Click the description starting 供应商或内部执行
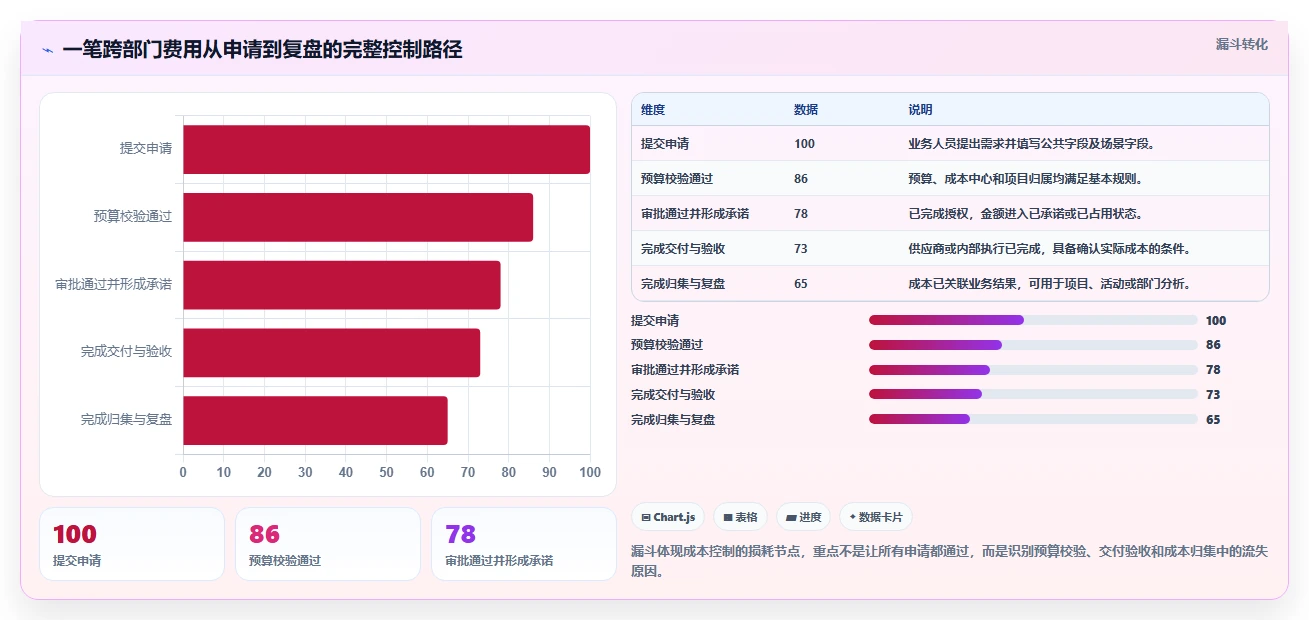Screen dimensions: 1309x620 [x=1051, y=249]
